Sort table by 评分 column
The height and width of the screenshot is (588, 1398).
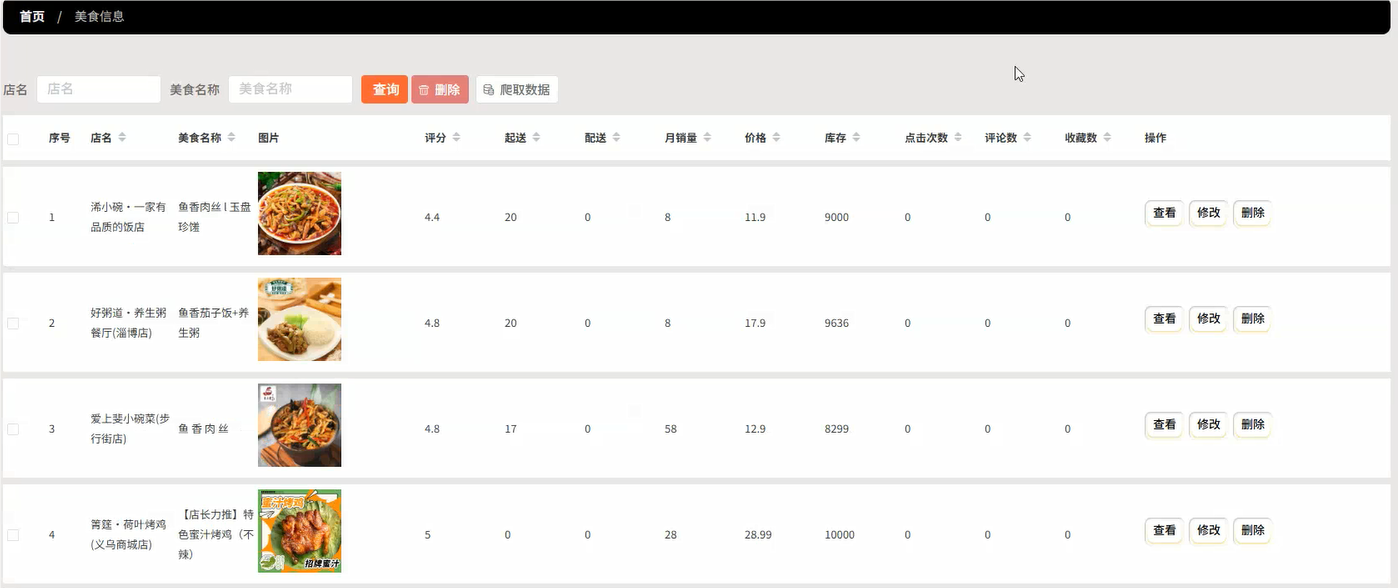(x=456, y=138)
